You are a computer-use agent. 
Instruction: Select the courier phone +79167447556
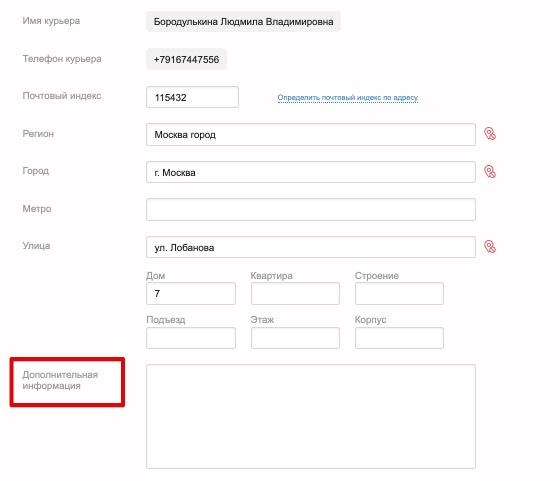point(186,59)
